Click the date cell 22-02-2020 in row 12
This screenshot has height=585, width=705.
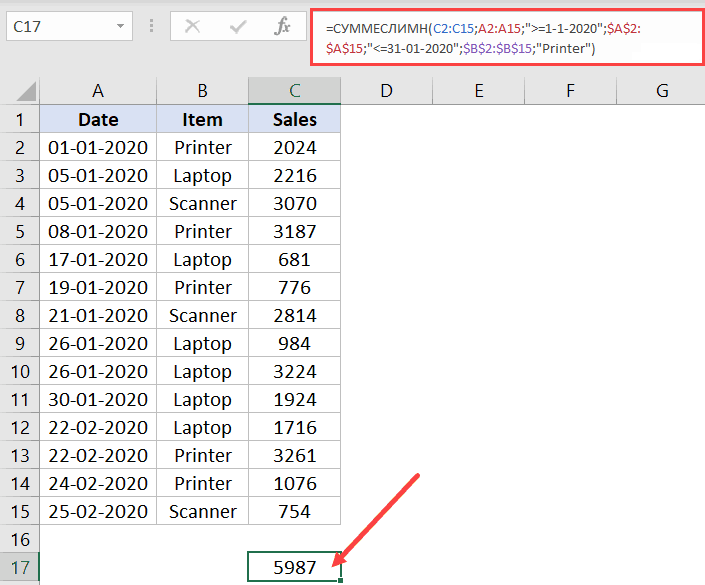point(98,427)
